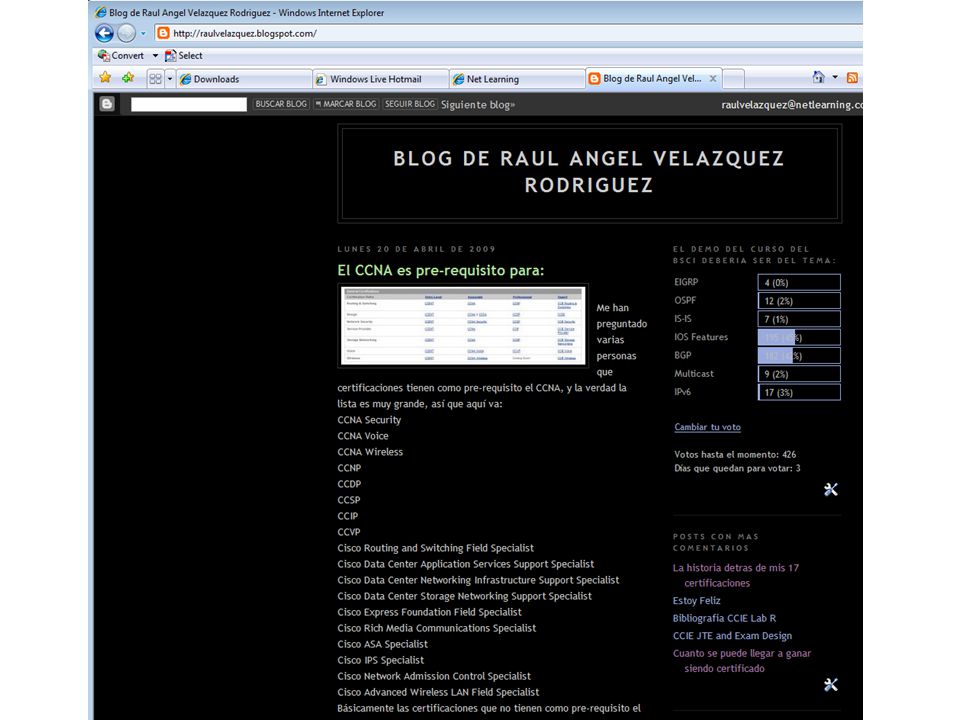Click the OSPF poll option label
The image size is (960, 720).
pyautogui.click(x=685, y=301)
